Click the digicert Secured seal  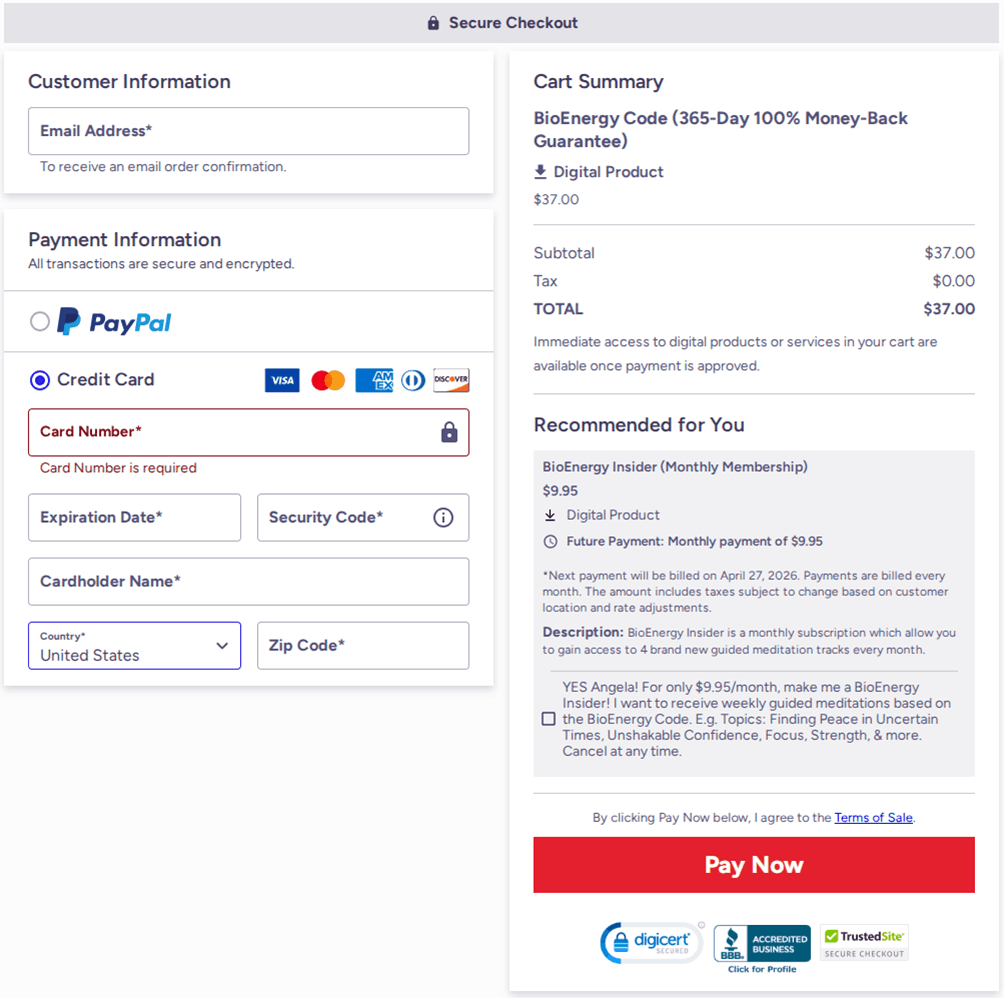pos(651,941)
